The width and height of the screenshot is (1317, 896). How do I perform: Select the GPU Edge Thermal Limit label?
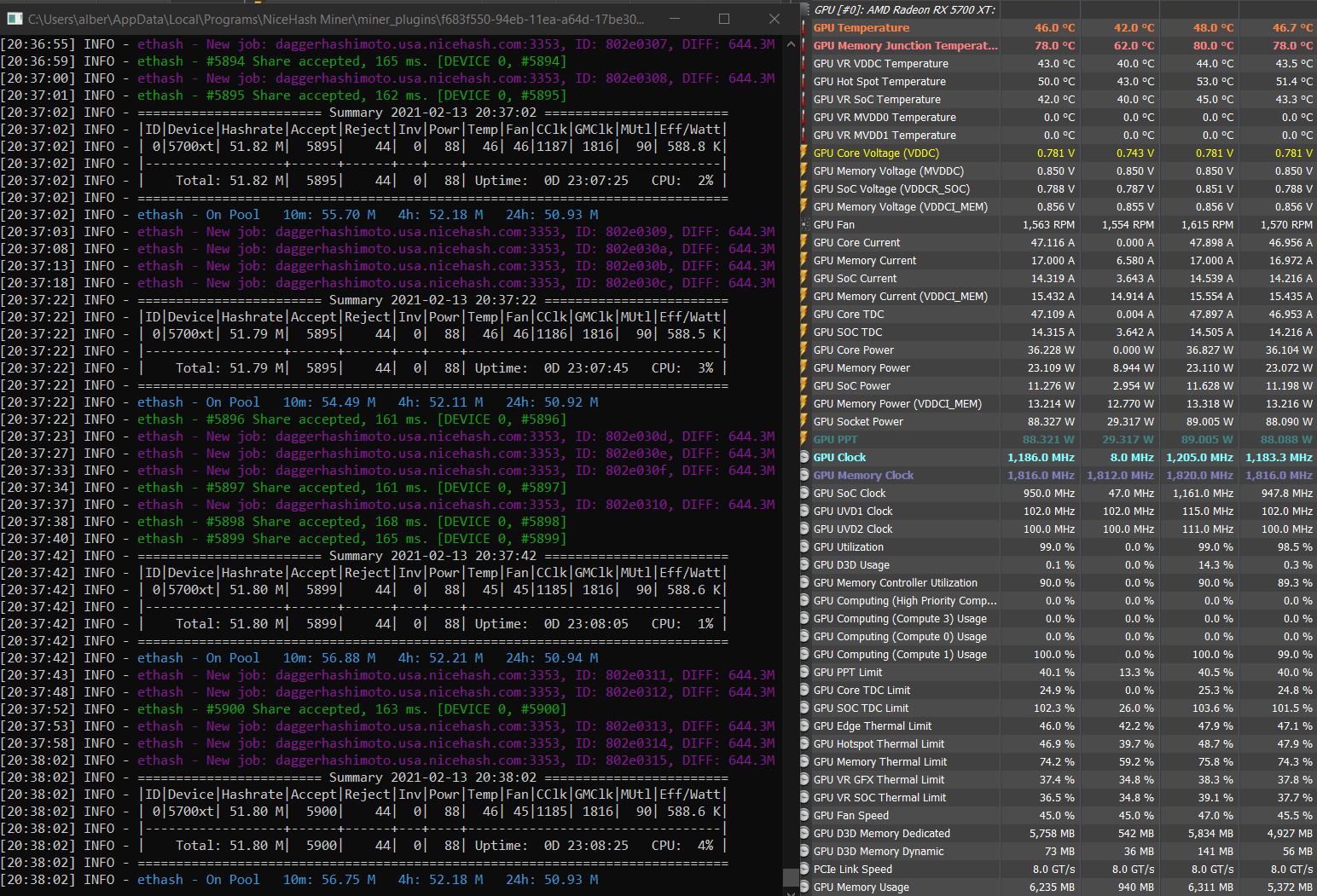pos(872,725)
